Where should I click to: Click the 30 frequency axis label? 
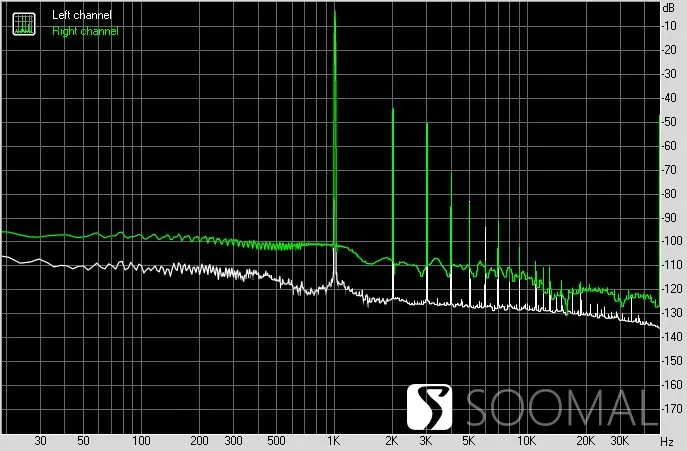click(40, 440)
